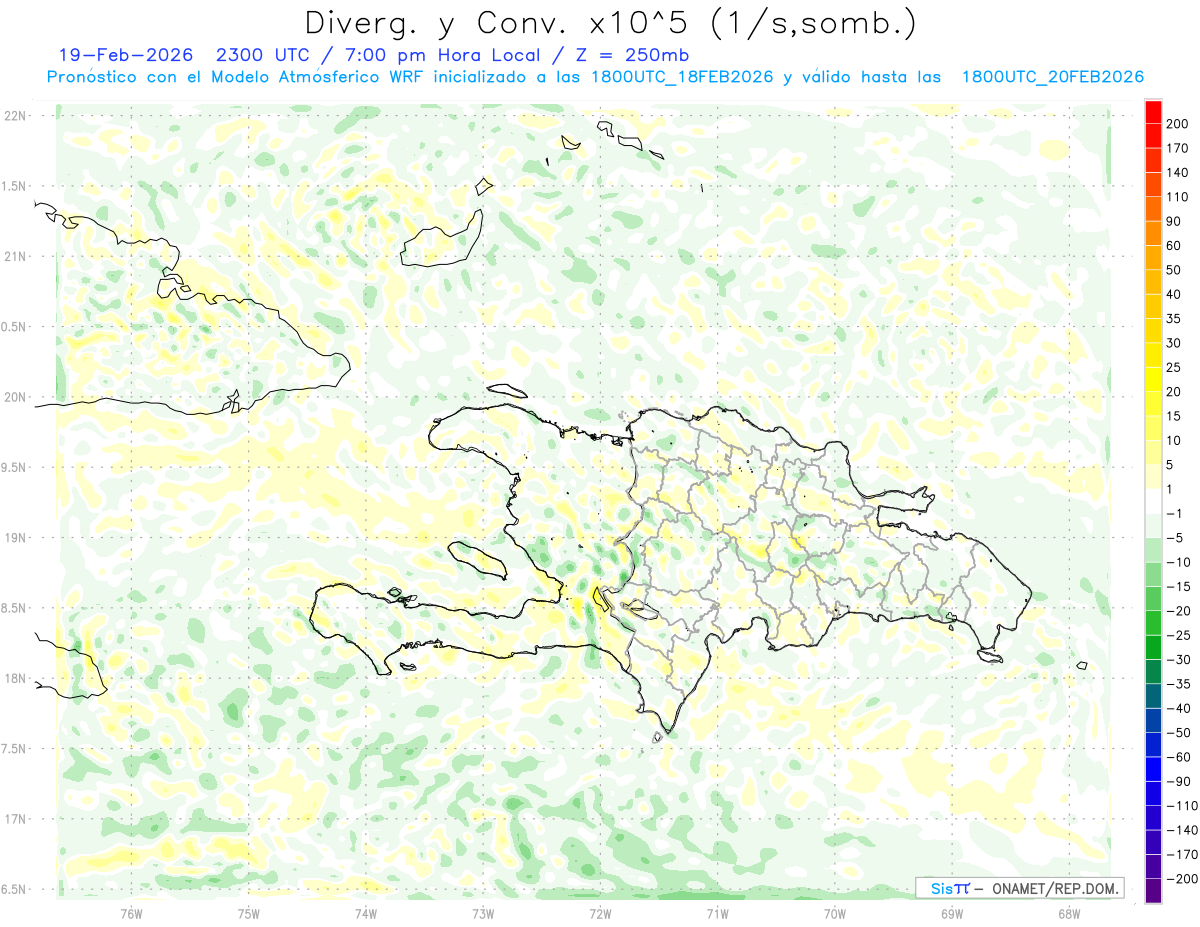
Task: Click the 20N latitude label
Action: click(x=15, y=397)
